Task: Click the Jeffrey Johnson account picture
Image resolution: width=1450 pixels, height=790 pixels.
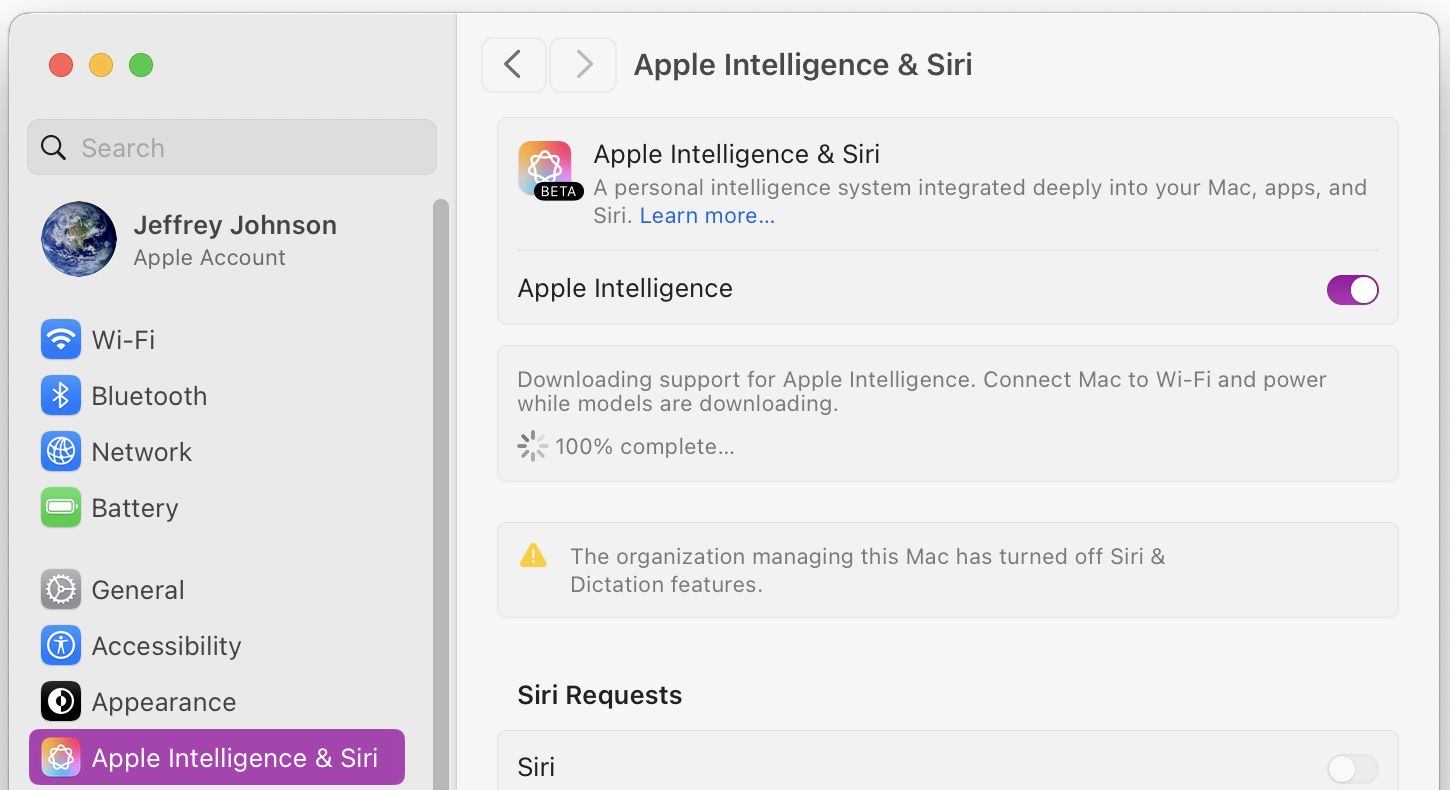Action: [x=78, y=239]
